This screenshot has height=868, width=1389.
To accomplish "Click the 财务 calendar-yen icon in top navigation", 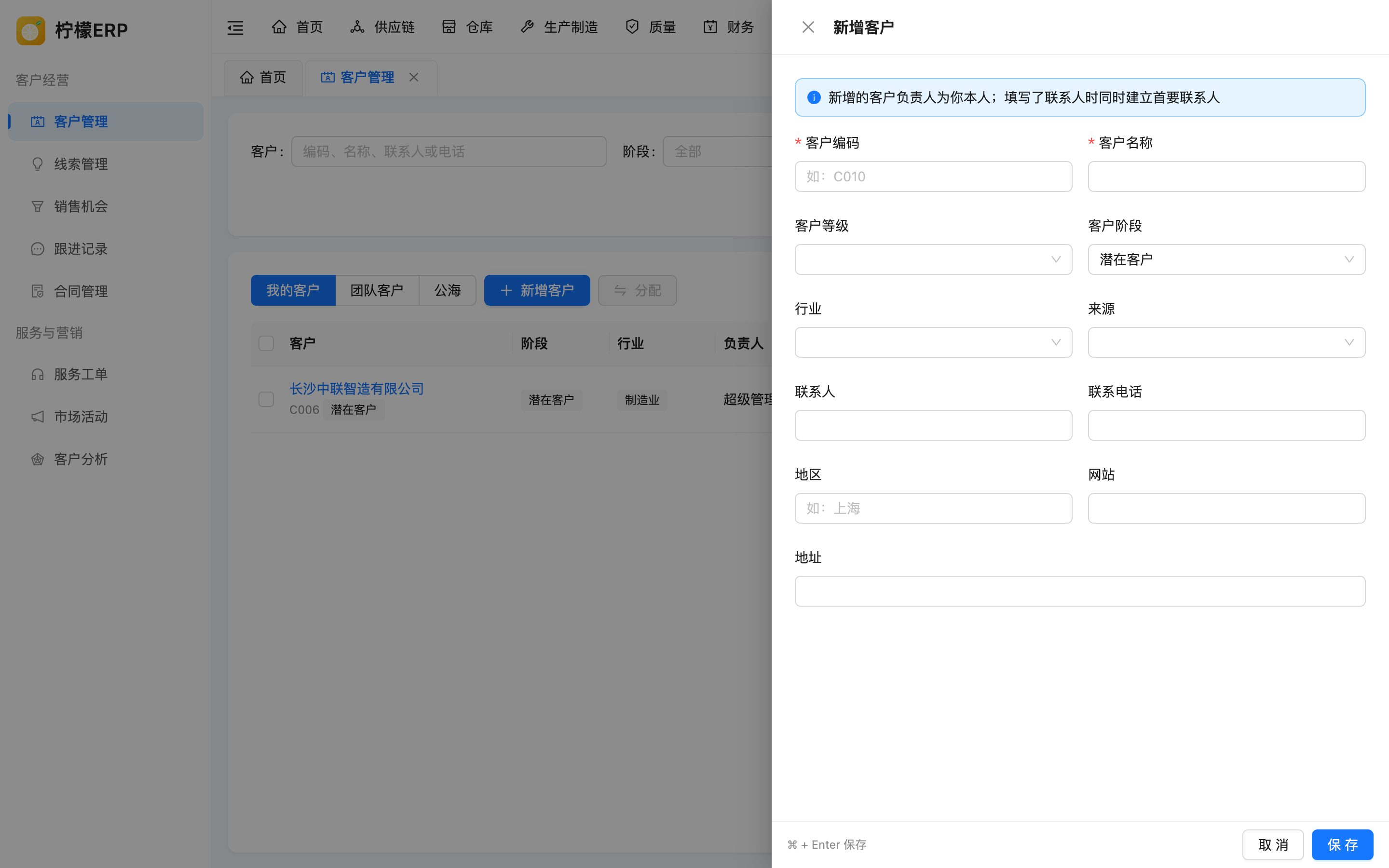I will tap(710, 27).
